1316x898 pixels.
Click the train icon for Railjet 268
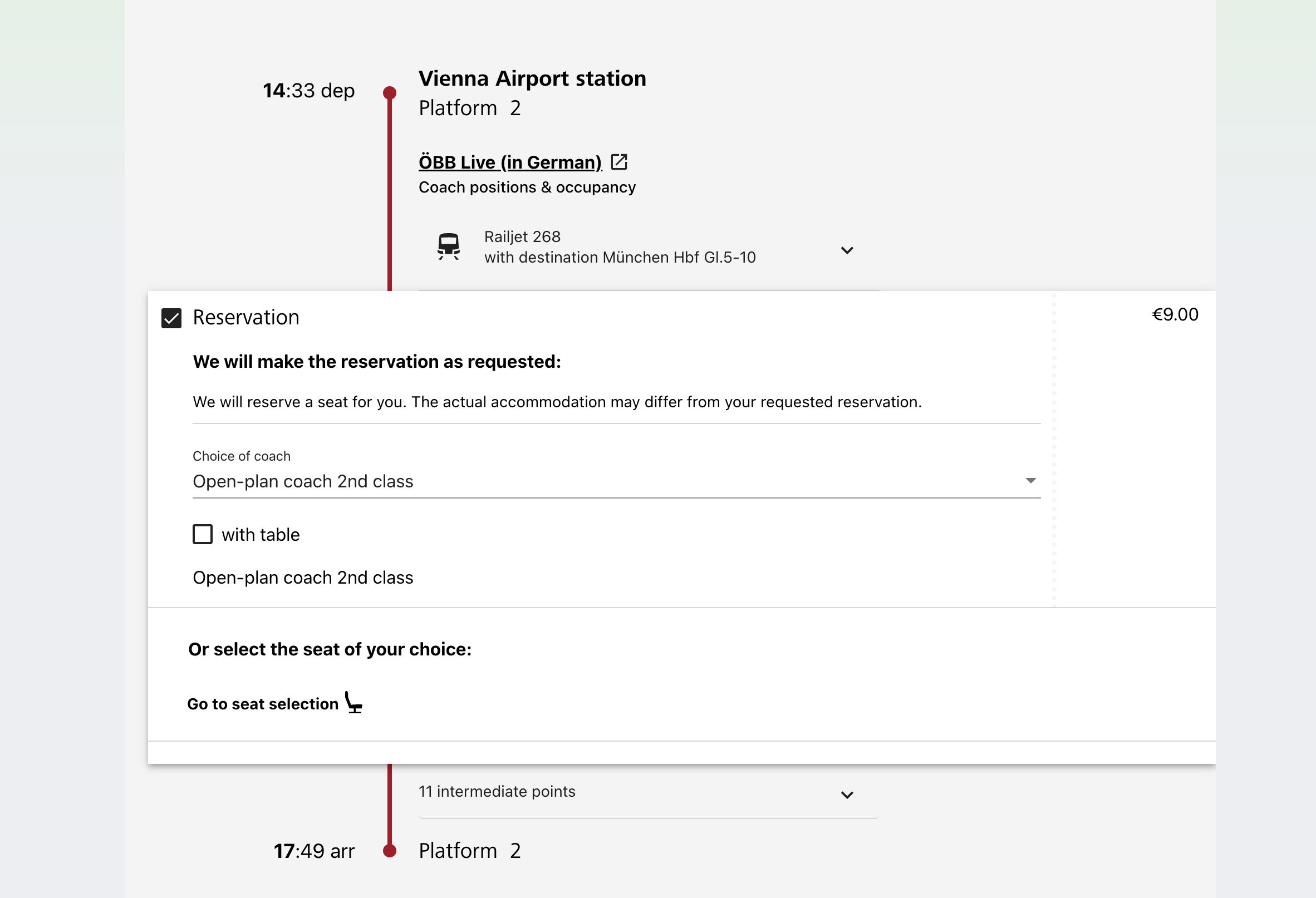point(449,246)
